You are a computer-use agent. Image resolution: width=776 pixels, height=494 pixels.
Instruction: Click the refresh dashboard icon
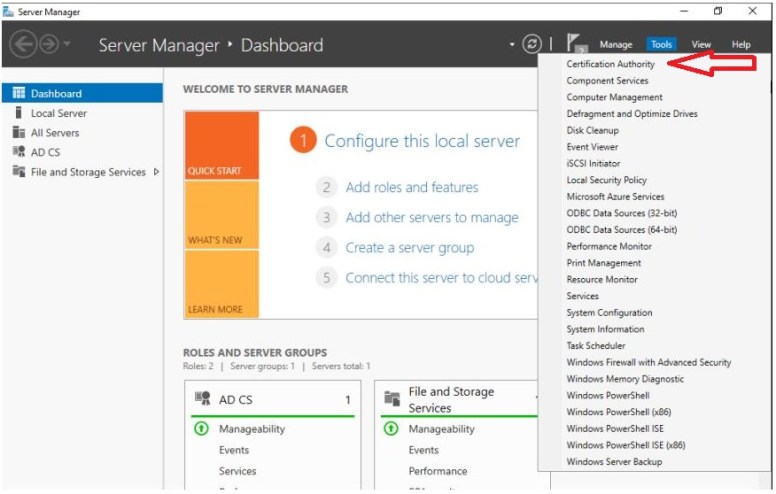click(533, 44)
